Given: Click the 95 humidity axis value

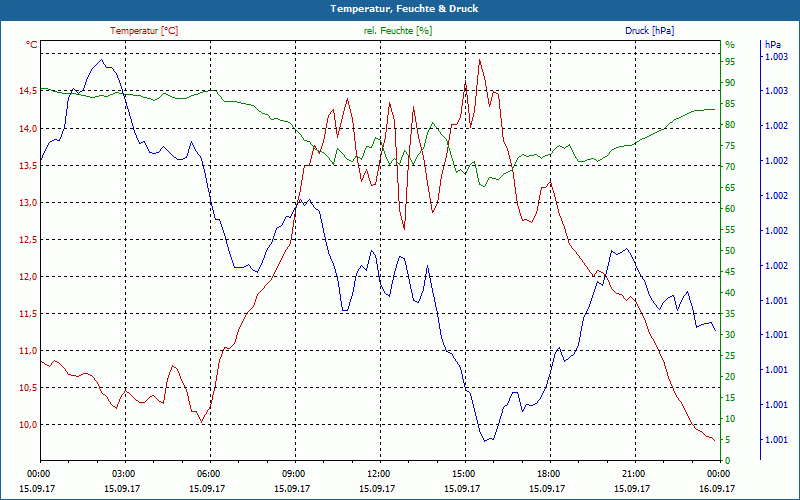Looking at the screenshot, I should 730,62.
